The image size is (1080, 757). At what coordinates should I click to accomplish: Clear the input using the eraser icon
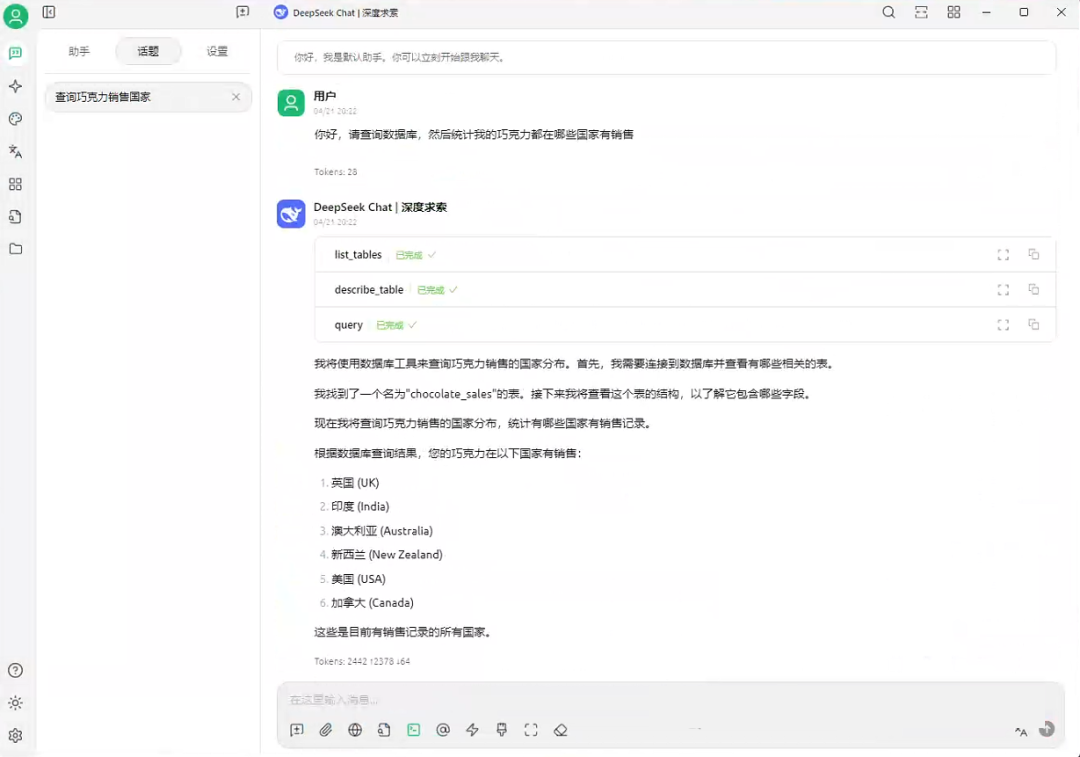click(x=561, y=730)
